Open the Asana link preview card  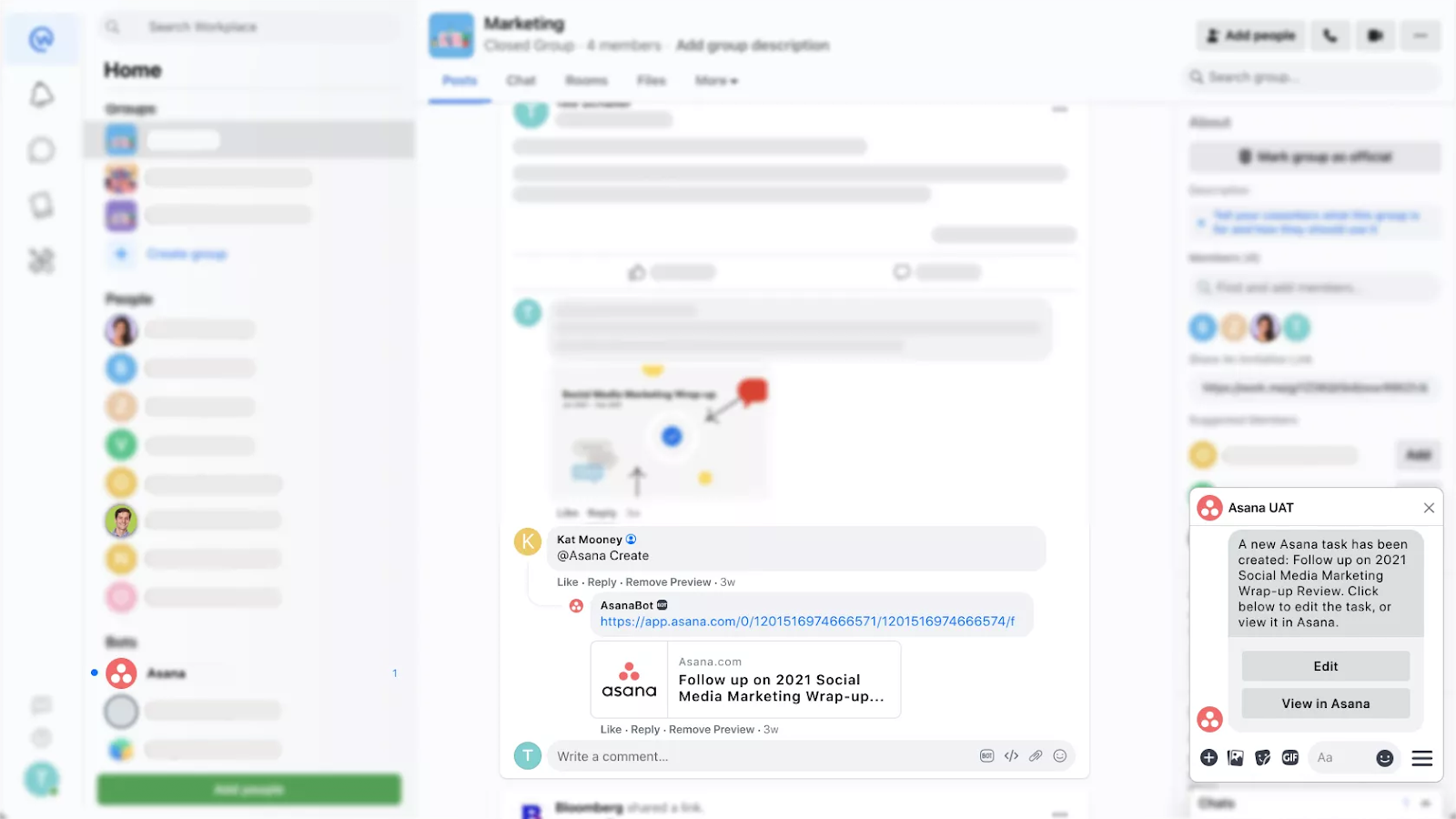(x=746, y=680)
